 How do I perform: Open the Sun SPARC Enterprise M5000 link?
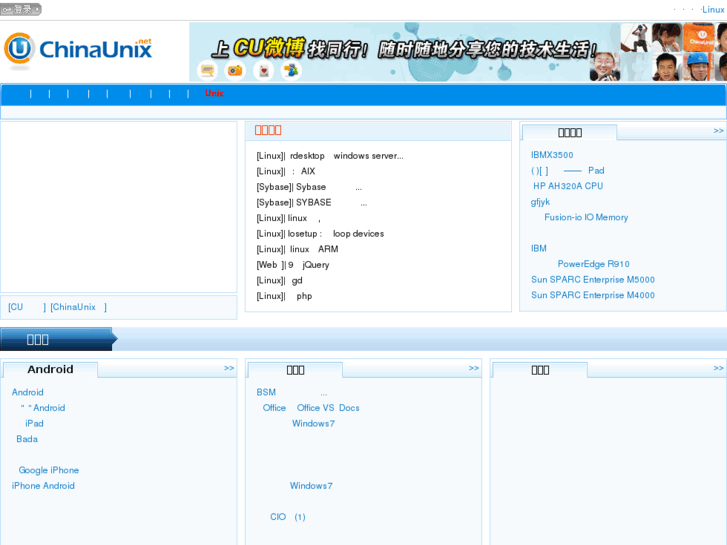click(x=593, y=280)
